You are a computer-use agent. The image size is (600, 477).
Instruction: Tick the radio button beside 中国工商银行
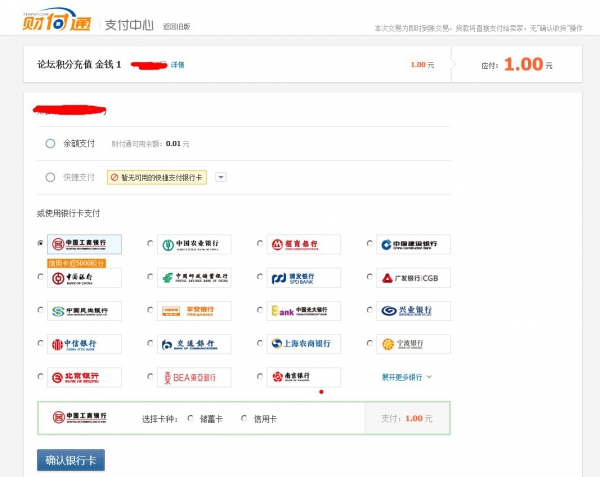click(40, 243)
